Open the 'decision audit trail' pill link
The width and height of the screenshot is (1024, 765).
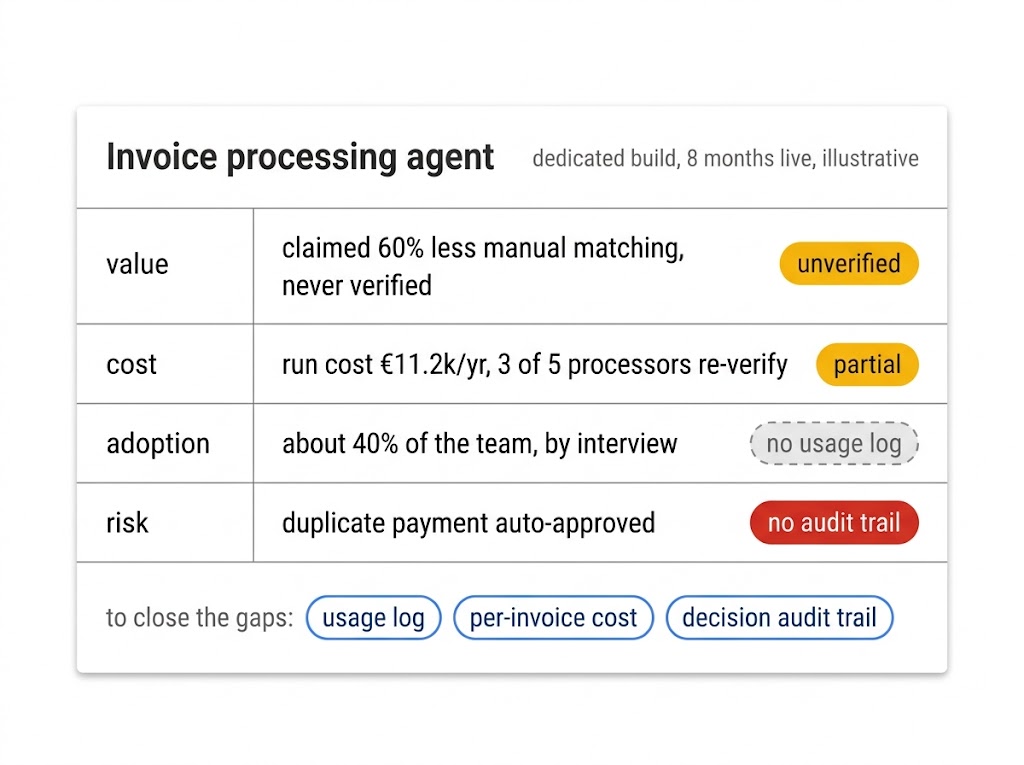point(779,617)
